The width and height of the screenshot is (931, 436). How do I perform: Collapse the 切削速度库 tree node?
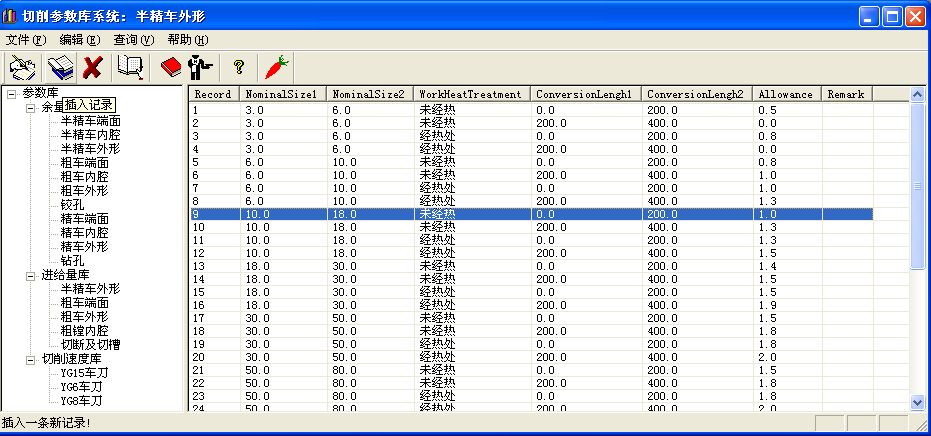coord(31,359)
